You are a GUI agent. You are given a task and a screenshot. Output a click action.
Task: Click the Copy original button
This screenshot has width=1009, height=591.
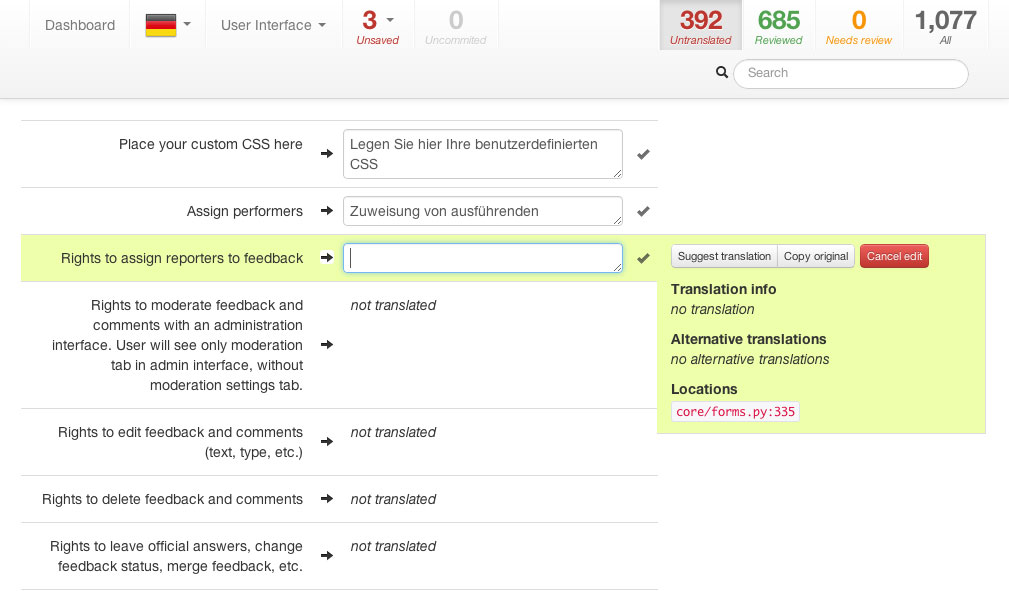pos(816,256)
